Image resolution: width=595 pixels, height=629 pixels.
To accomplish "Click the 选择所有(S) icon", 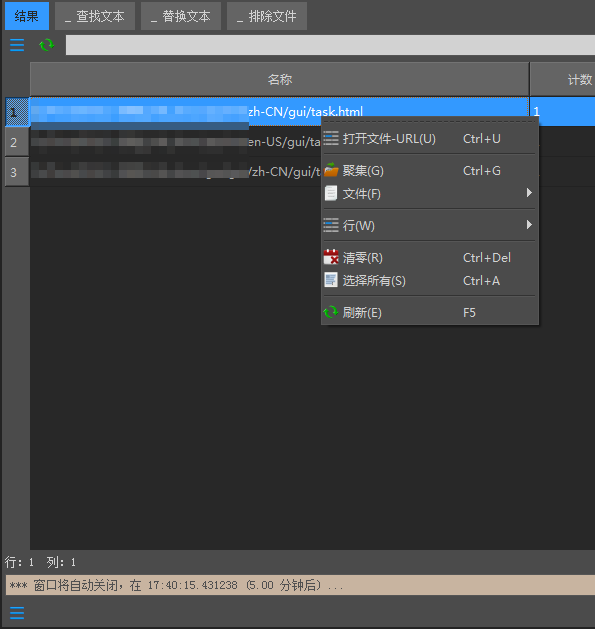I will click(x=331, y=280).
